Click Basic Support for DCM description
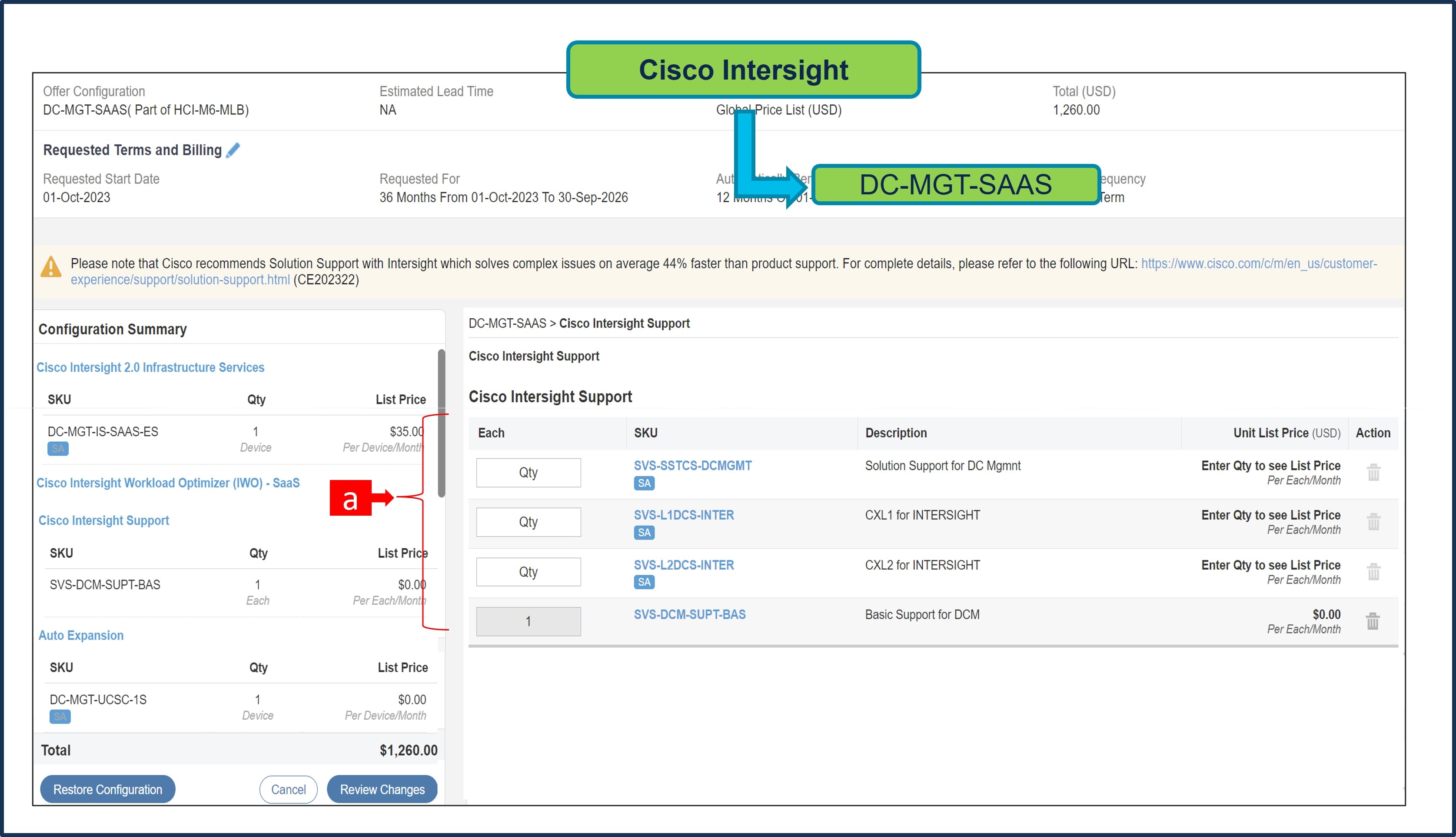Image resolution: width=1456 pixels, height=837 pixels. (922, 614)
